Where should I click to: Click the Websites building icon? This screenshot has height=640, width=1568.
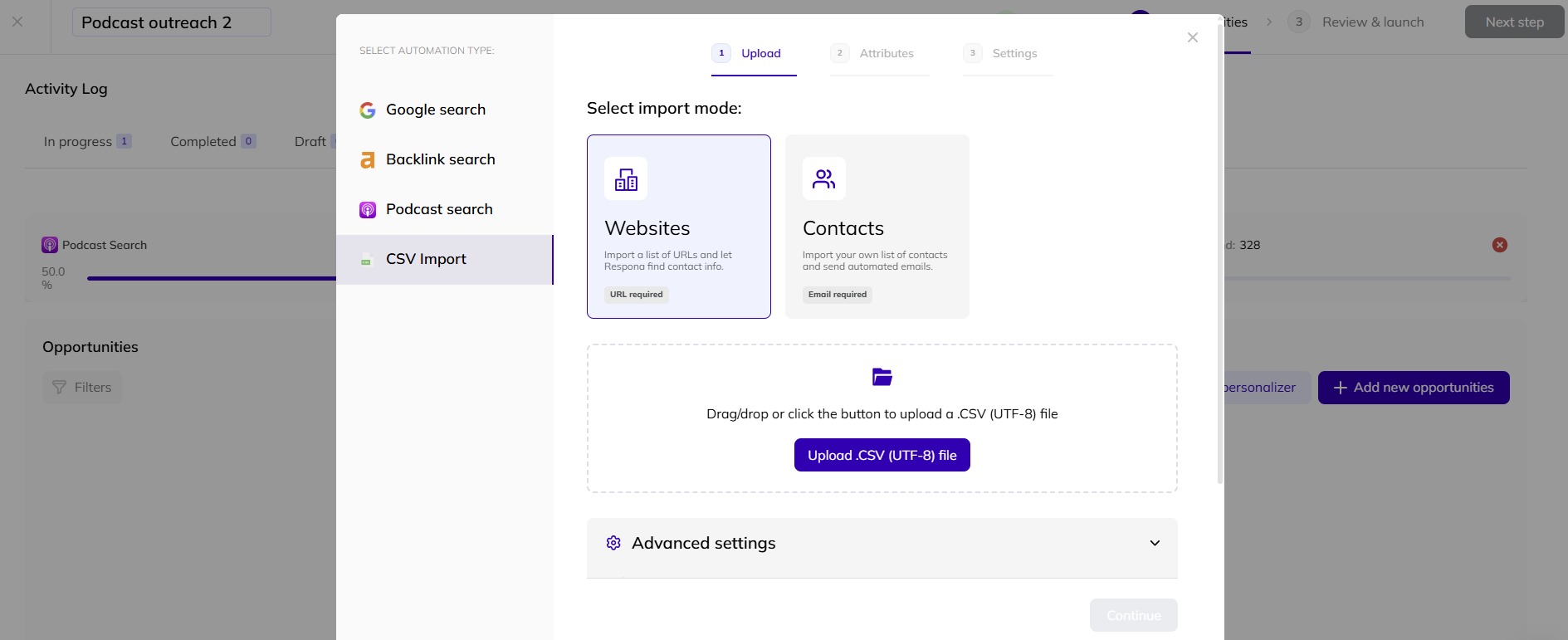(x=626, y=179)
